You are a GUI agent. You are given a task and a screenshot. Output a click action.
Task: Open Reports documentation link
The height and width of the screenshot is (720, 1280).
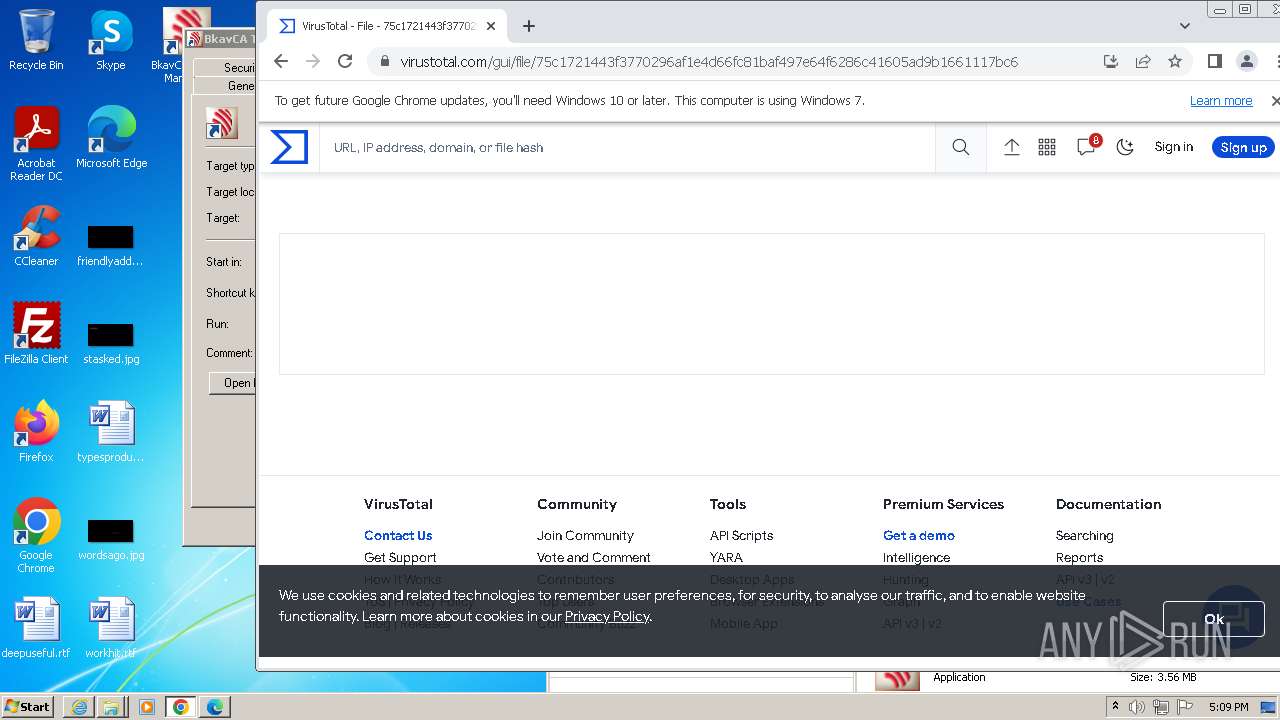tap(1080, 557)
